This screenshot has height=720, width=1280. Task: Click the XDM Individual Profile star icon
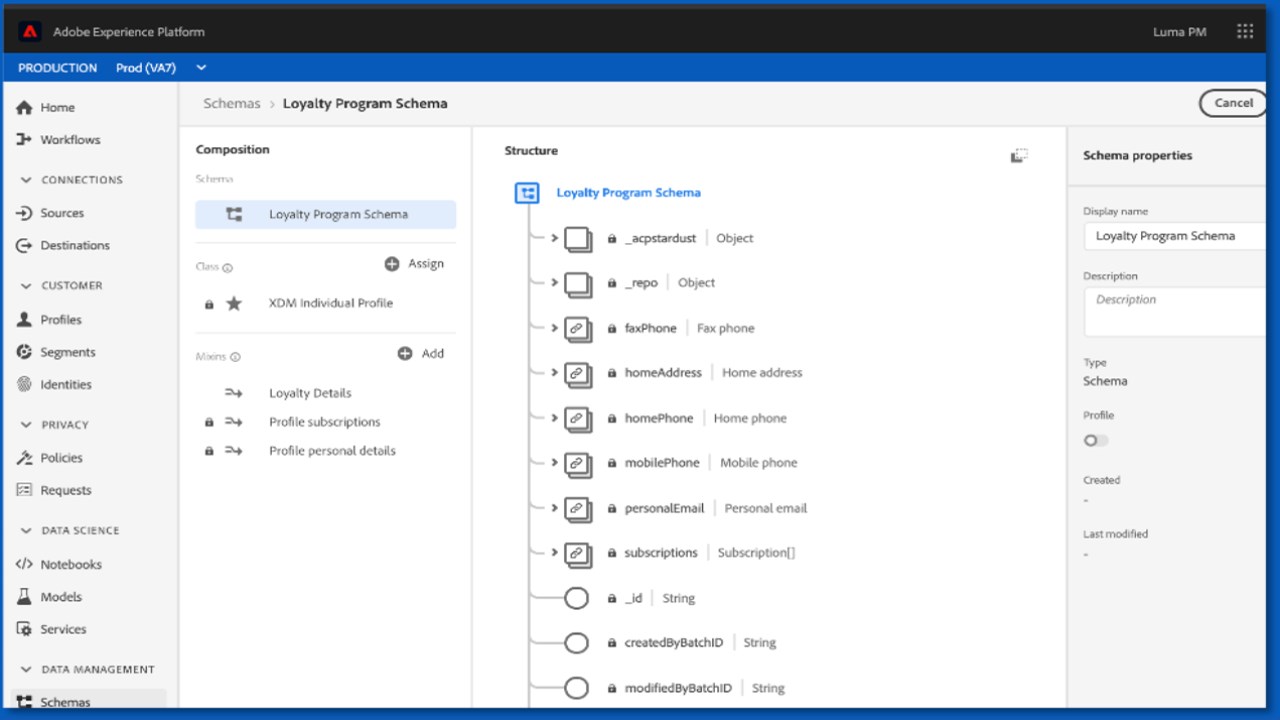(234, 303)
